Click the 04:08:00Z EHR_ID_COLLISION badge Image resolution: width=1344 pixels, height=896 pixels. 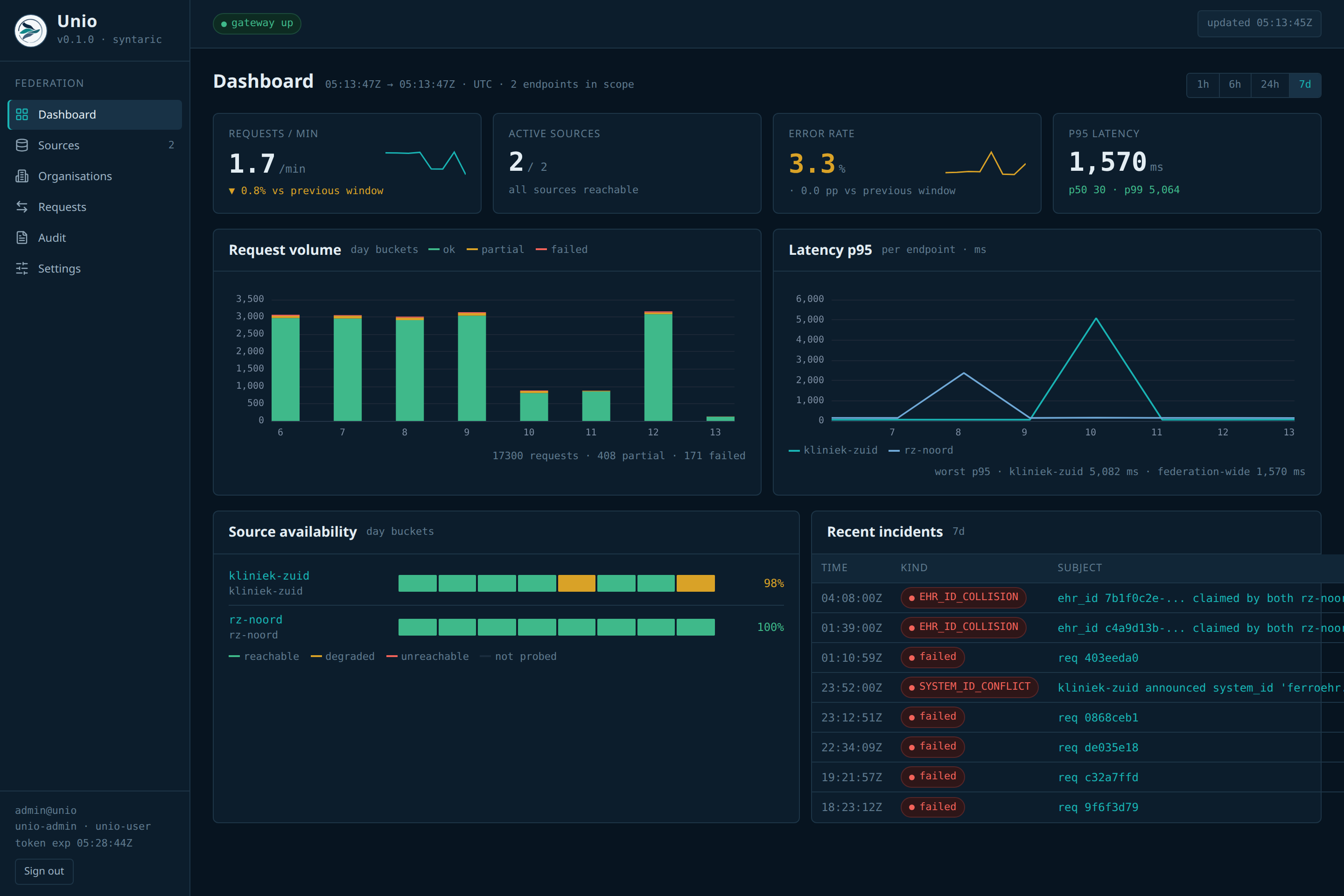(x=963, y=598)
